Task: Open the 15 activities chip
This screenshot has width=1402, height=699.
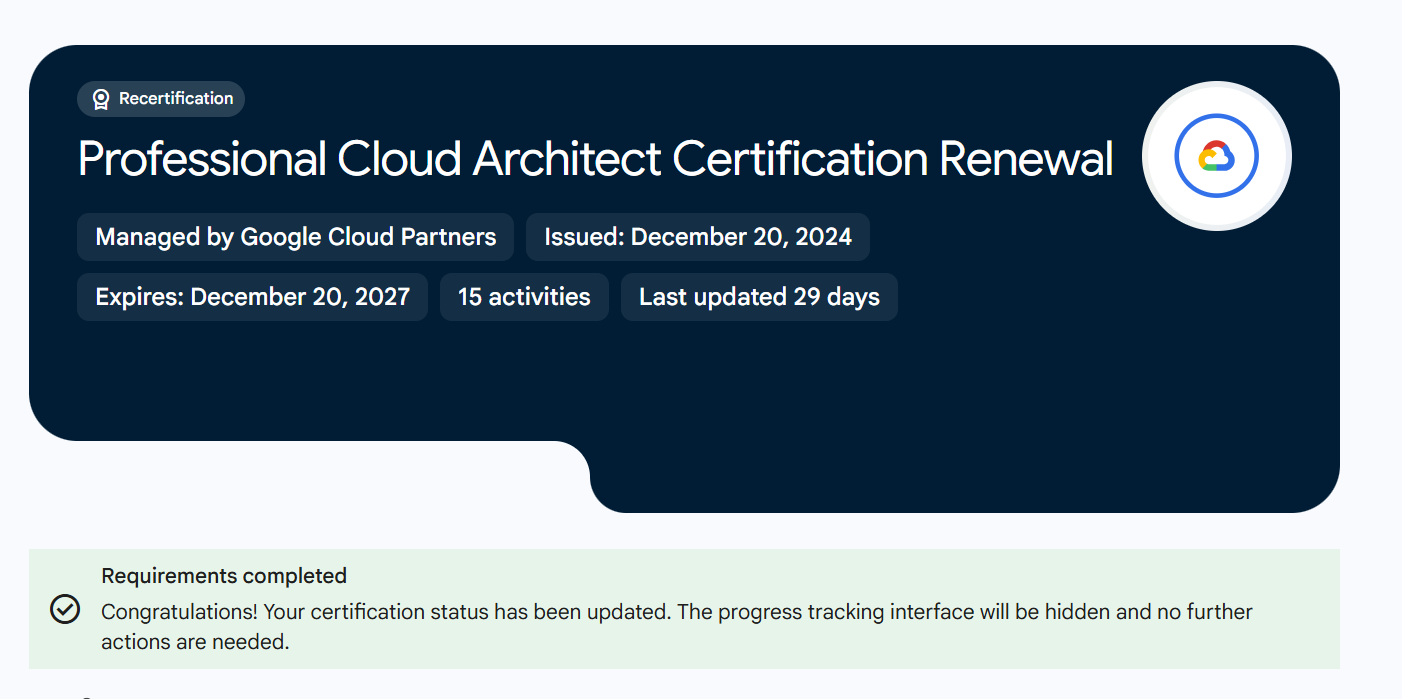Action: tap(524, 297)
